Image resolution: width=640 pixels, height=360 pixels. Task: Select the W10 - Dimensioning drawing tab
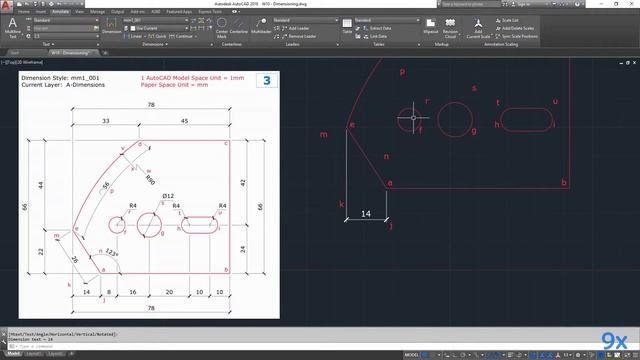coord(73,53)
